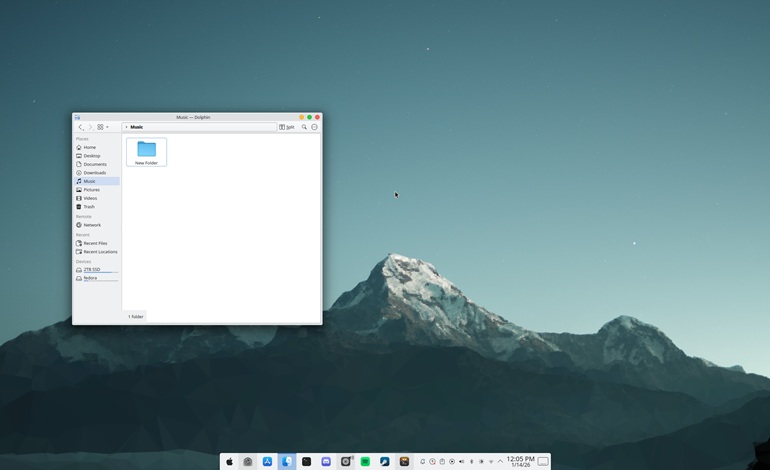Image resolution: width=770 pixels, height=470 pixels.
Task: Open the Trash location
Action: pos(89,207)
